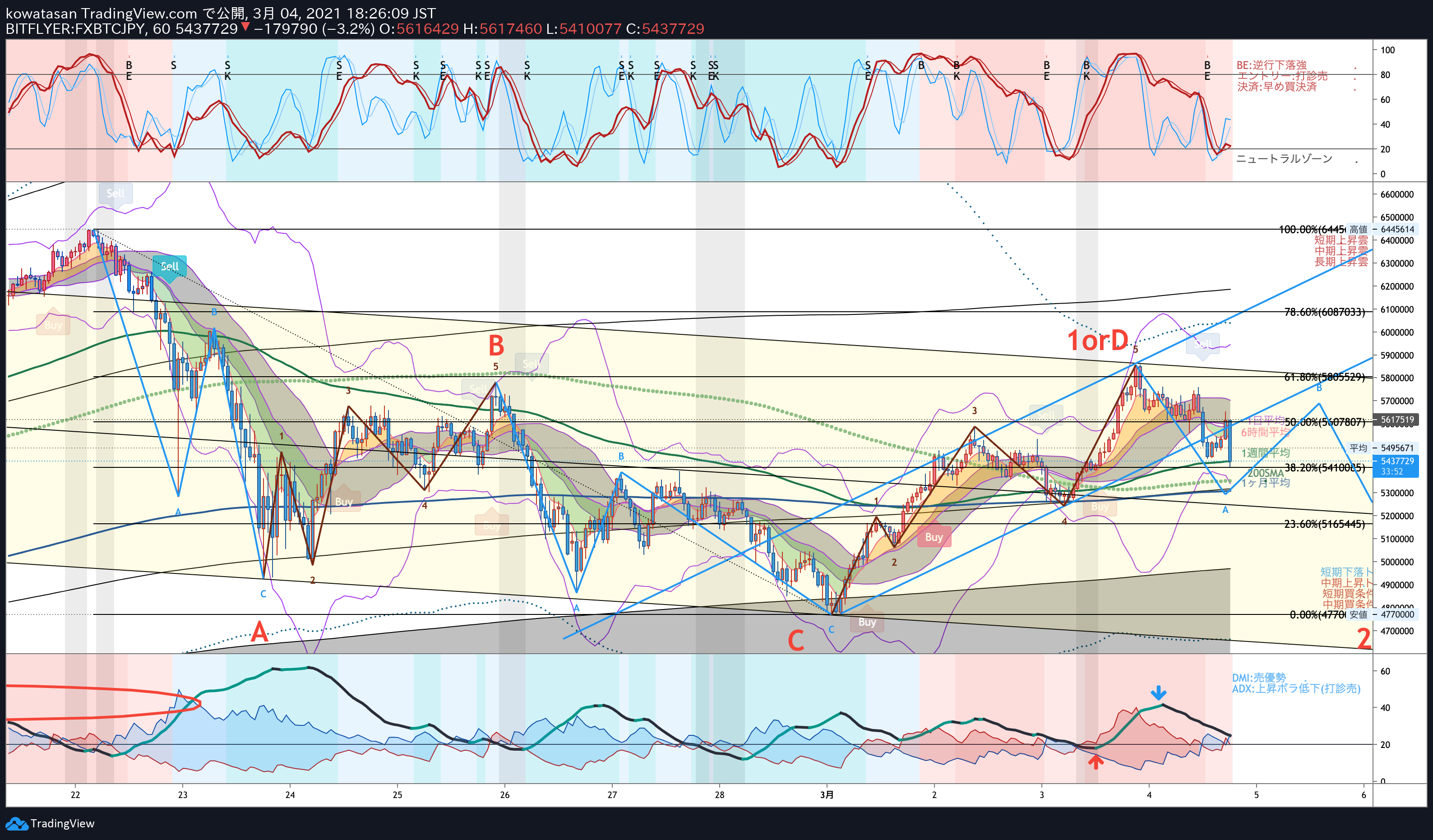Click the 38.20%(5410085) Fibonacci label
Image resolution: width=1433 pixels, height=840 pixels.
point(1324,467)
